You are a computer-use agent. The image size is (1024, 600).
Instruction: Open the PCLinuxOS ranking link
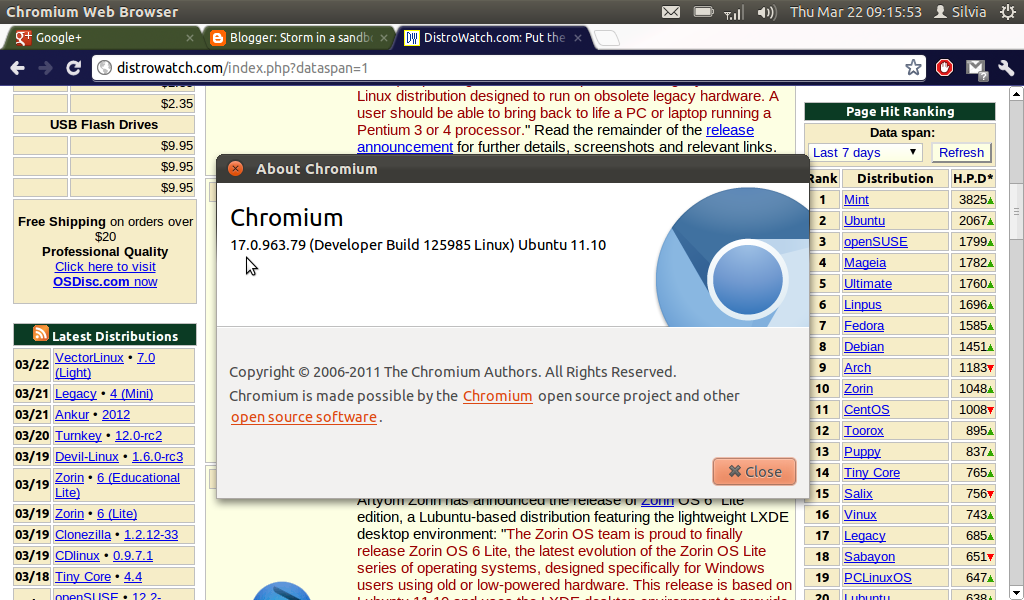point(878,578)
